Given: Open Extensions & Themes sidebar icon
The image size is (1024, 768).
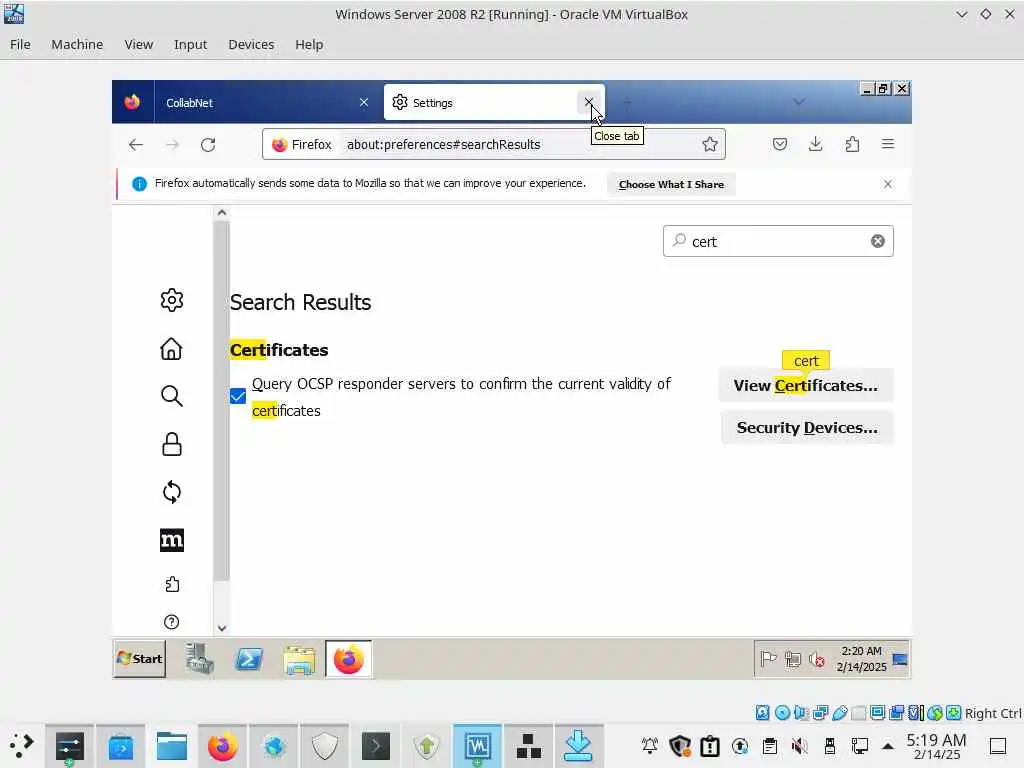Looking at the screenshot, I should click(172, 584).
